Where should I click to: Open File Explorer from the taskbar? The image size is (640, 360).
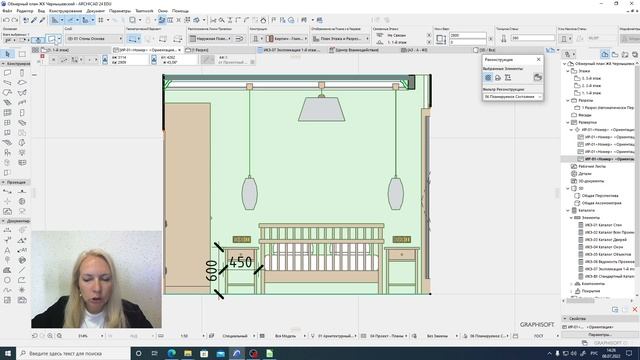[x=188, y=353]
